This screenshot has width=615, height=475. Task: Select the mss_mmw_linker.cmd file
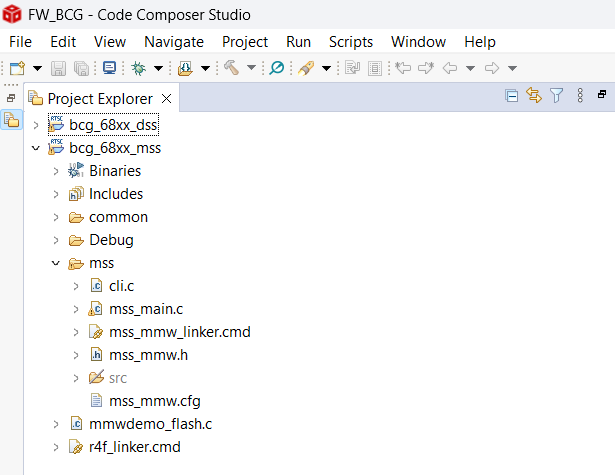tap(180, 332)
